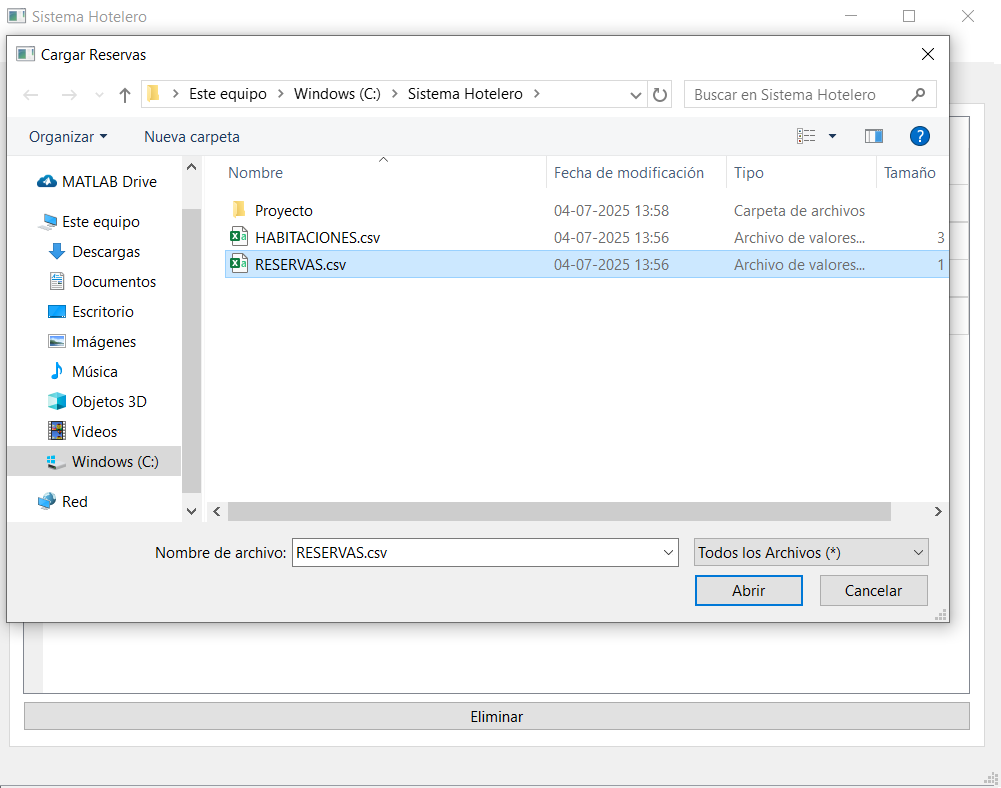Open the help question mark icon
Image resolution: width=1001 pixels, height=788 pixels.
click(x=919, y=136)
